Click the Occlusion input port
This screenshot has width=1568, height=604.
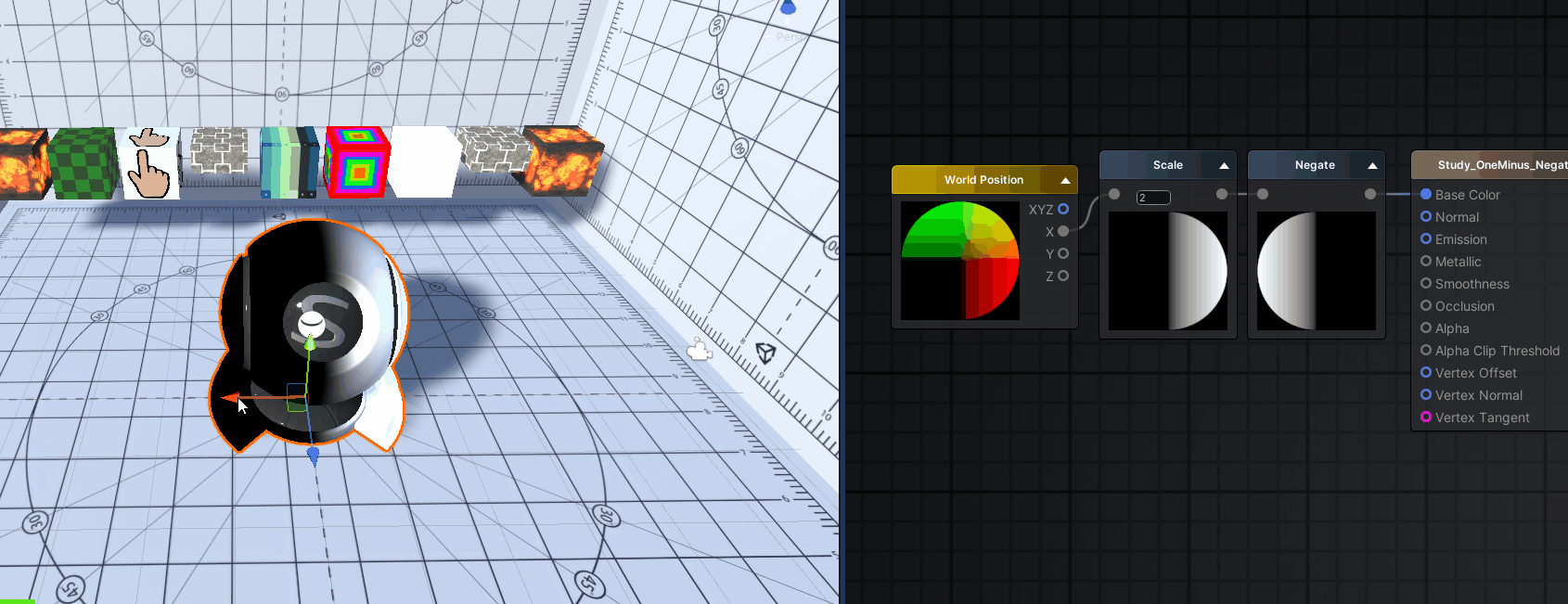point(1426,305)
